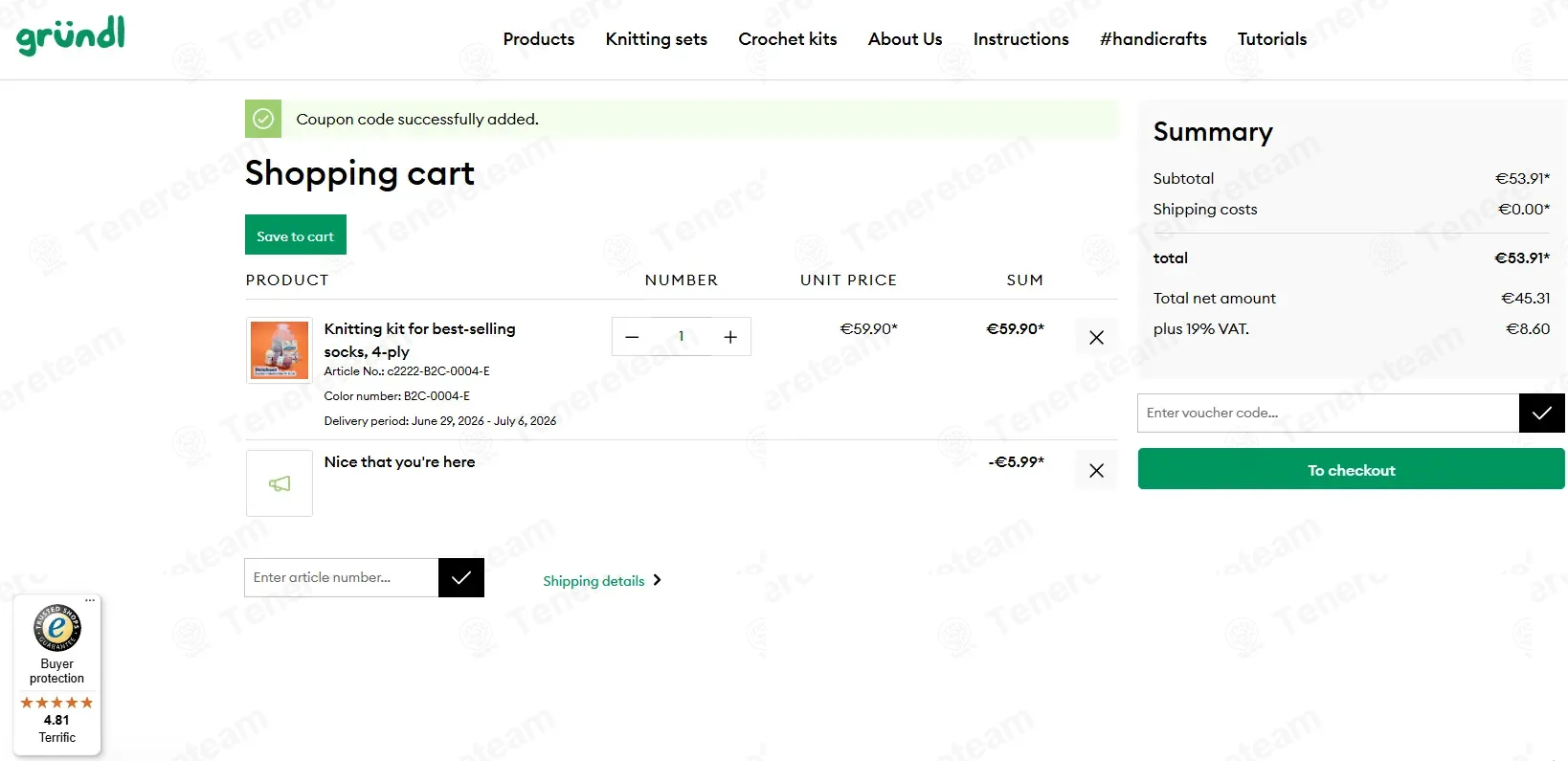Open 'Knitting kit for best-selling socks' product link

point(419,340)
